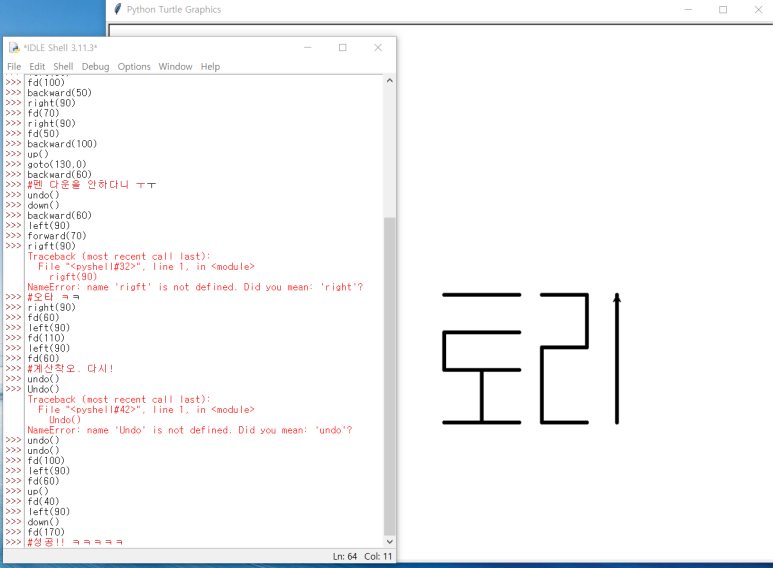Minimize the IDLE Shell window
Screen dimensions: 773x568
coord(307,48)
